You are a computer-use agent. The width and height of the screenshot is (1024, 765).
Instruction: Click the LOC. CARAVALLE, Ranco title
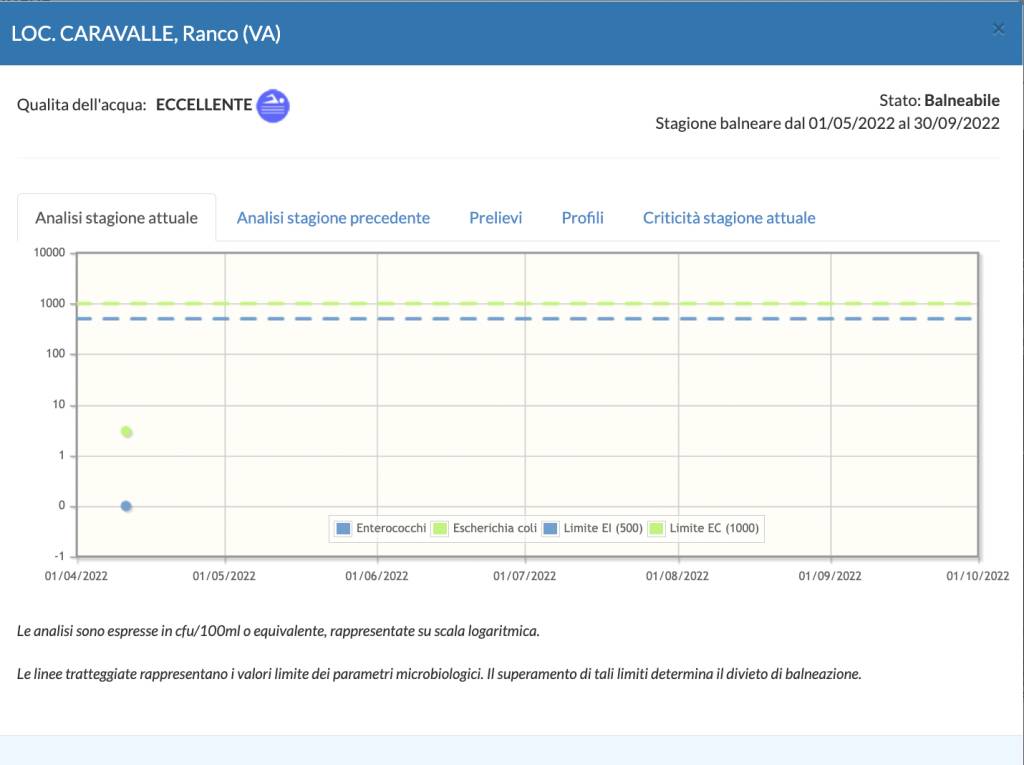(x=146, y=34)
